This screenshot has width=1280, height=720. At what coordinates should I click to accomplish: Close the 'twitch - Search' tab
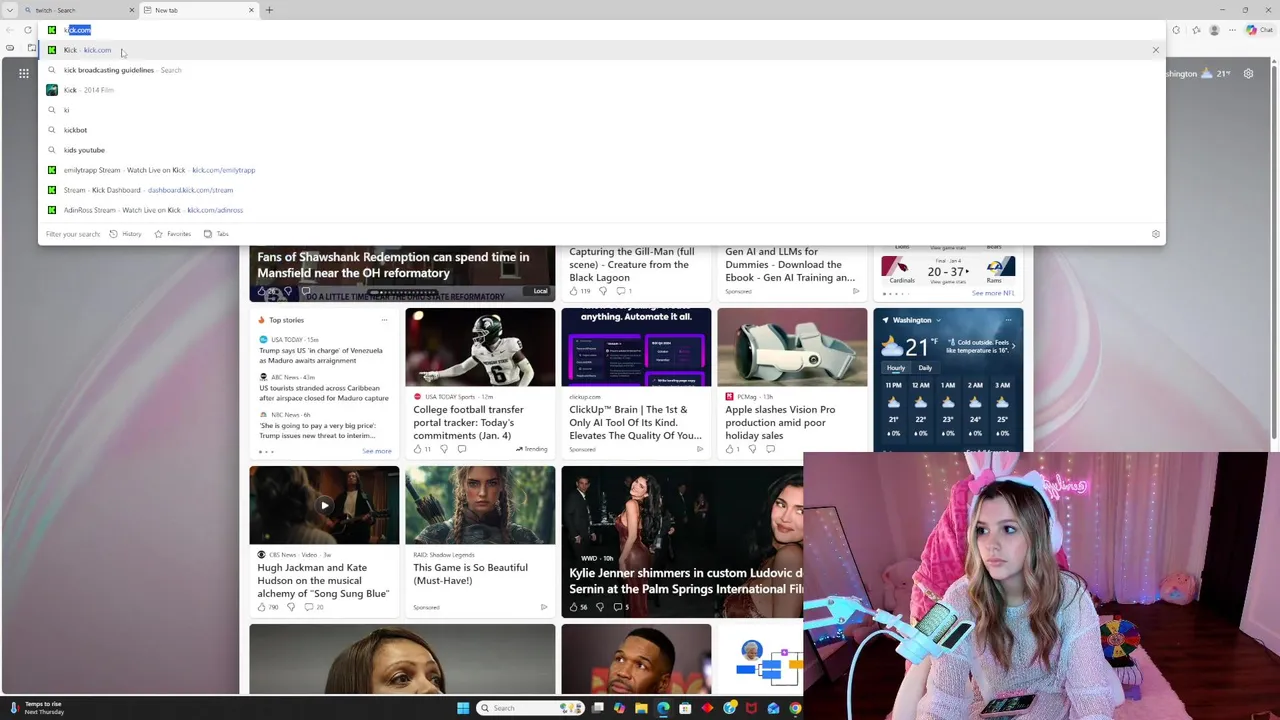tap(131, 10)
